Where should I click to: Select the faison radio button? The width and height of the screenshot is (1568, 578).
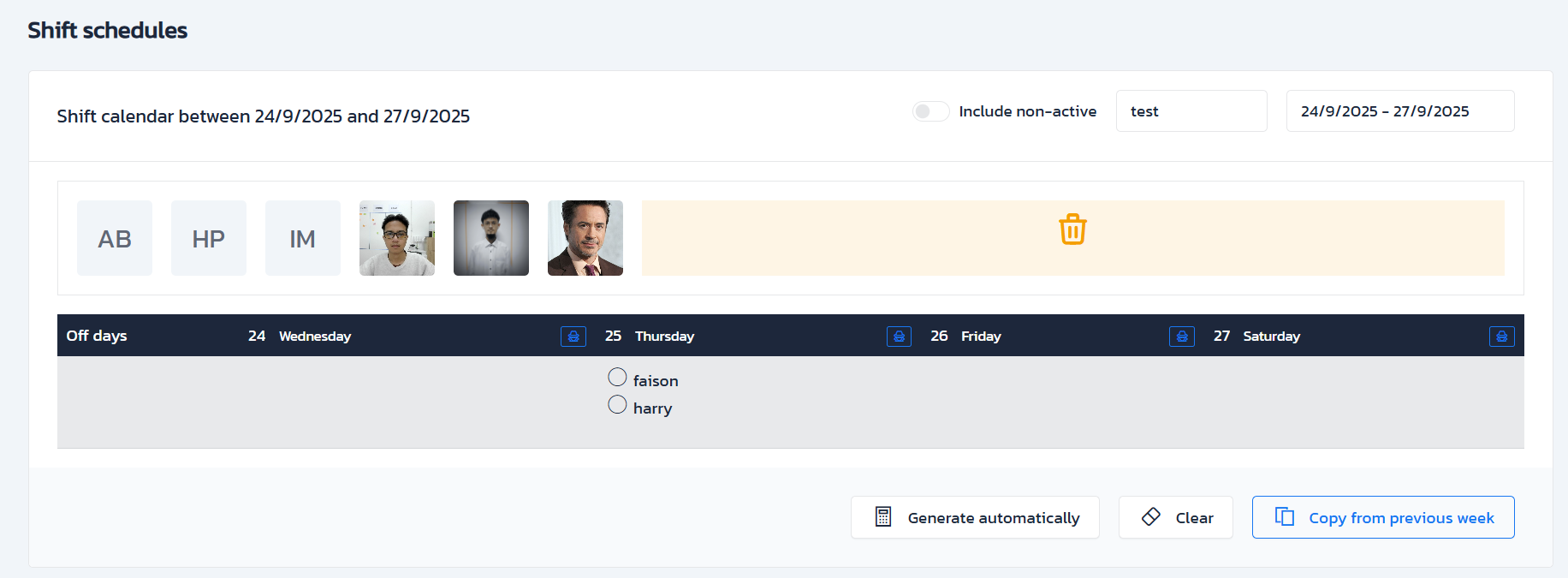[x=617, y=377]
